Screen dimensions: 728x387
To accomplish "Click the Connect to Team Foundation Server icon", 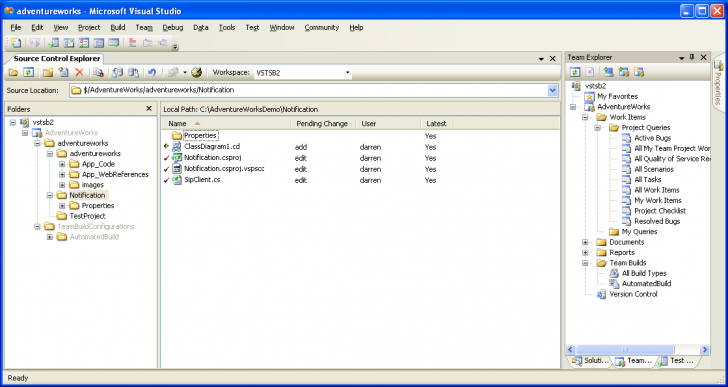I will tap(608, 72).
